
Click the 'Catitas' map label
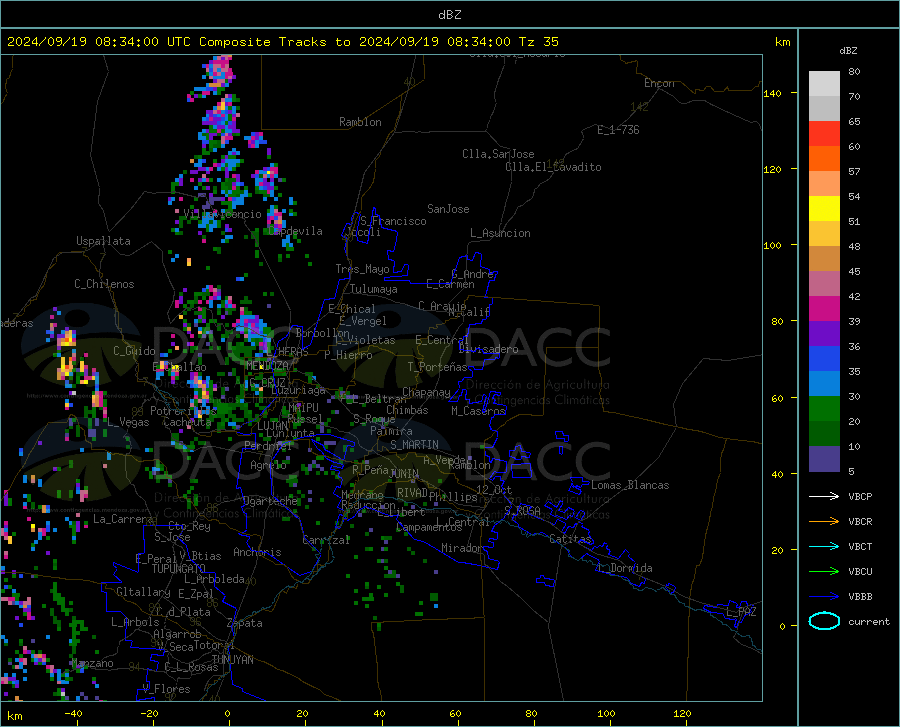pos(571,539)
